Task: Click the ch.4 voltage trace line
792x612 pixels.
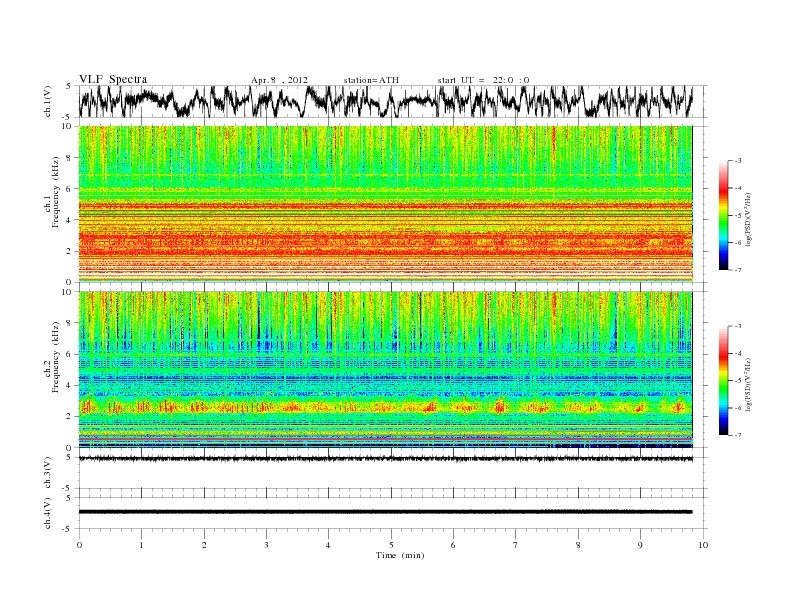Action: point(385,512)
